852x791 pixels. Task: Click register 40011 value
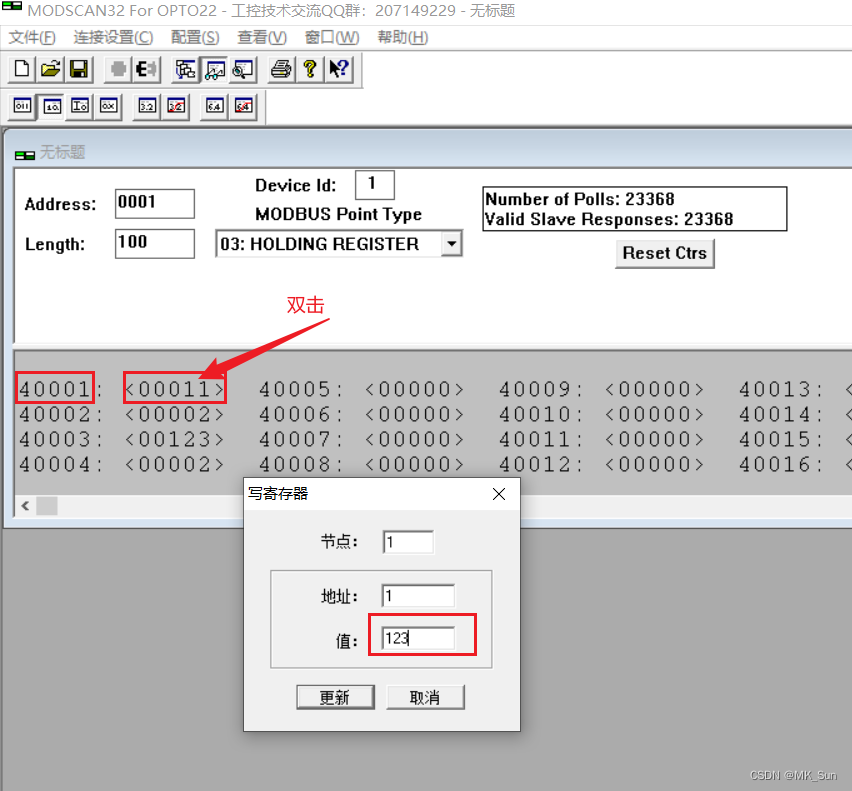pyautogui.click(x=654, y=440)
